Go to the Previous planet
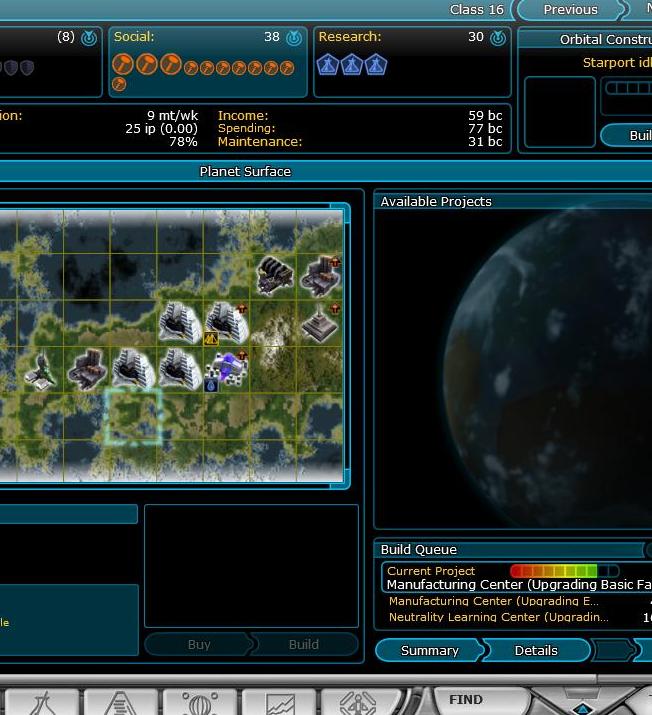 click(x=570, y=10)
